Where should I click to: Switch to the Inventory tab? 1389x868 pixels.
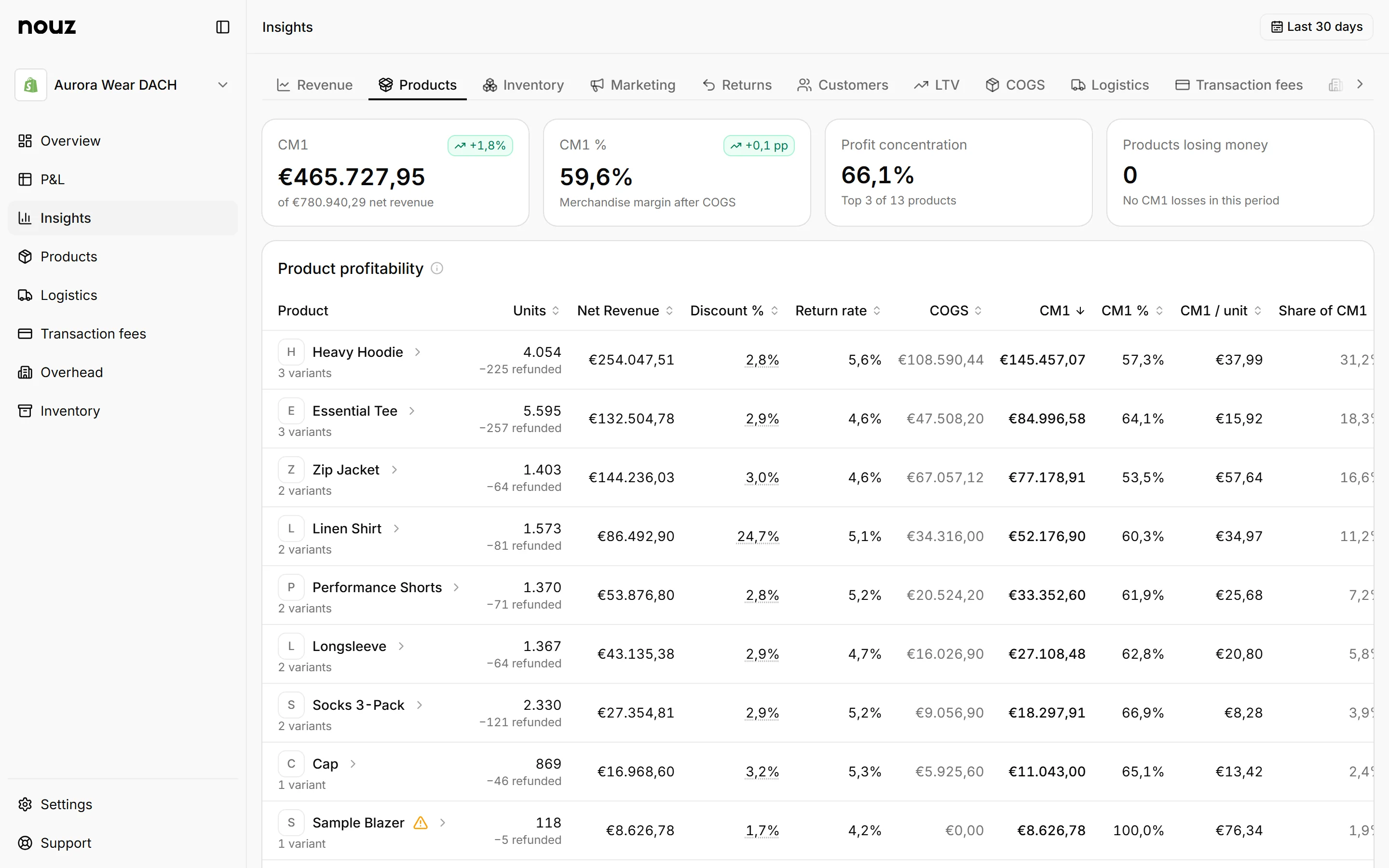(x=523, y=85)
